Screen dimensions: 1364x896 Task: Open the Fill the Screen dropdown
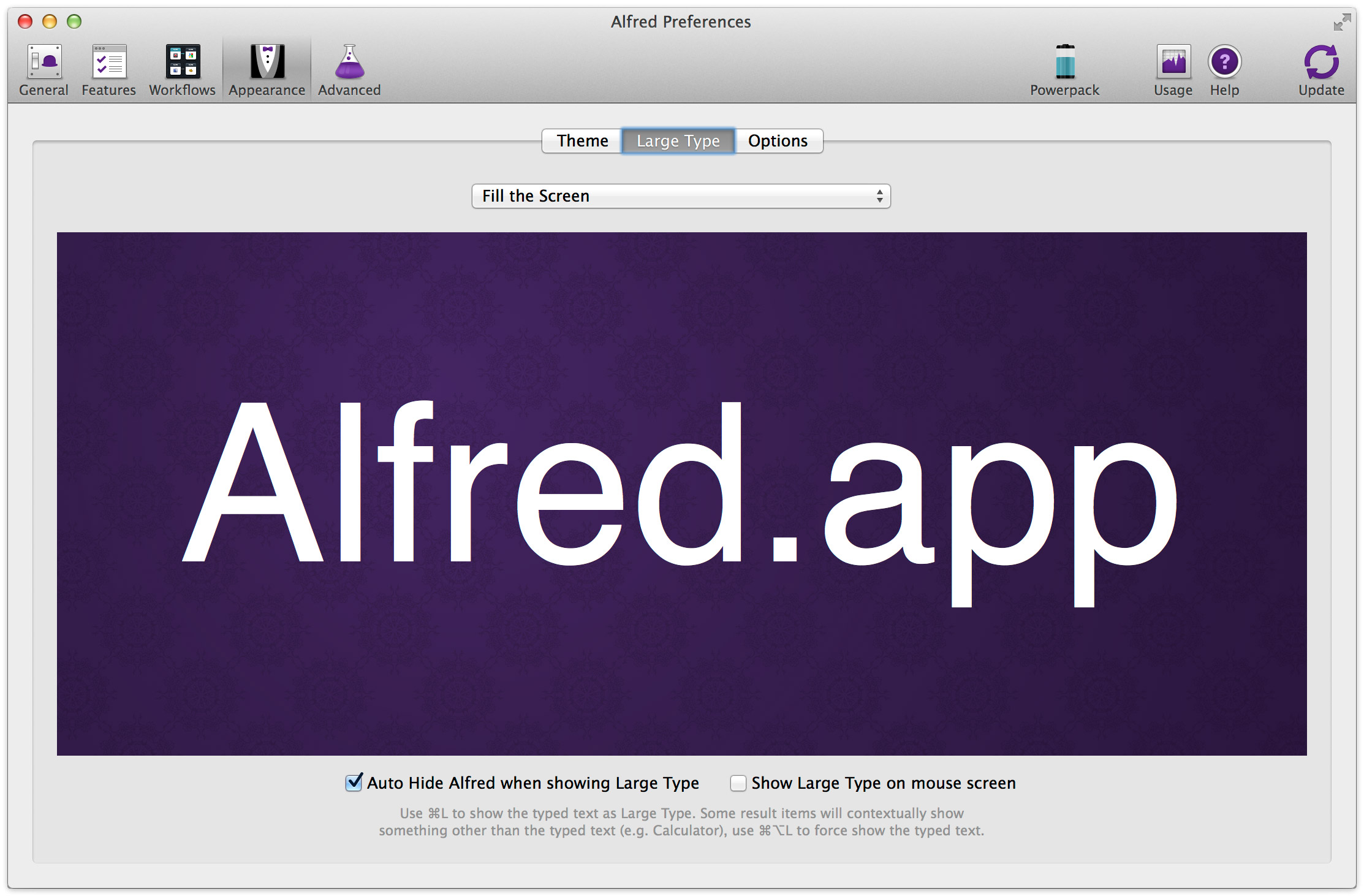click(681, 196)
